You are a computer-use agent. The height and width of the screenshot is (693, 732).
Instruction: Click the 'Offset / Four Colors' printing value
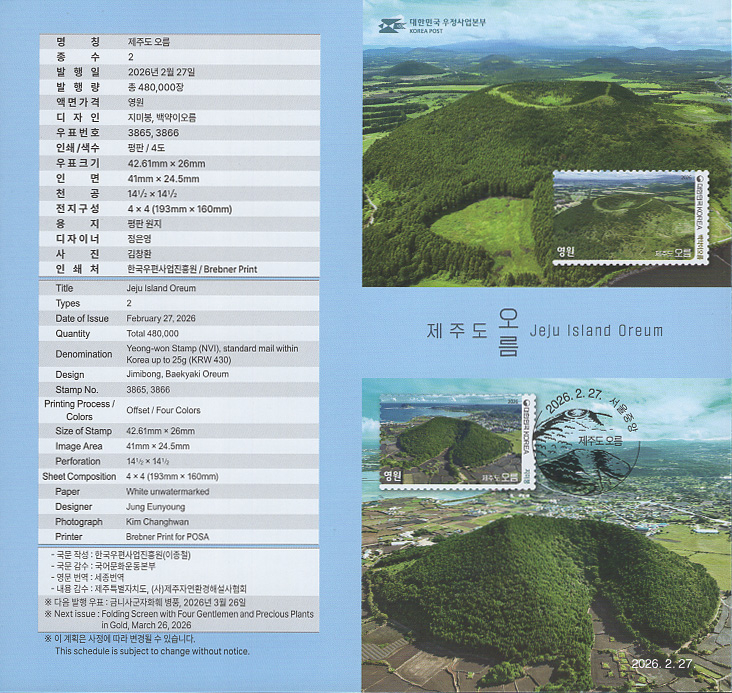[163, 410]
